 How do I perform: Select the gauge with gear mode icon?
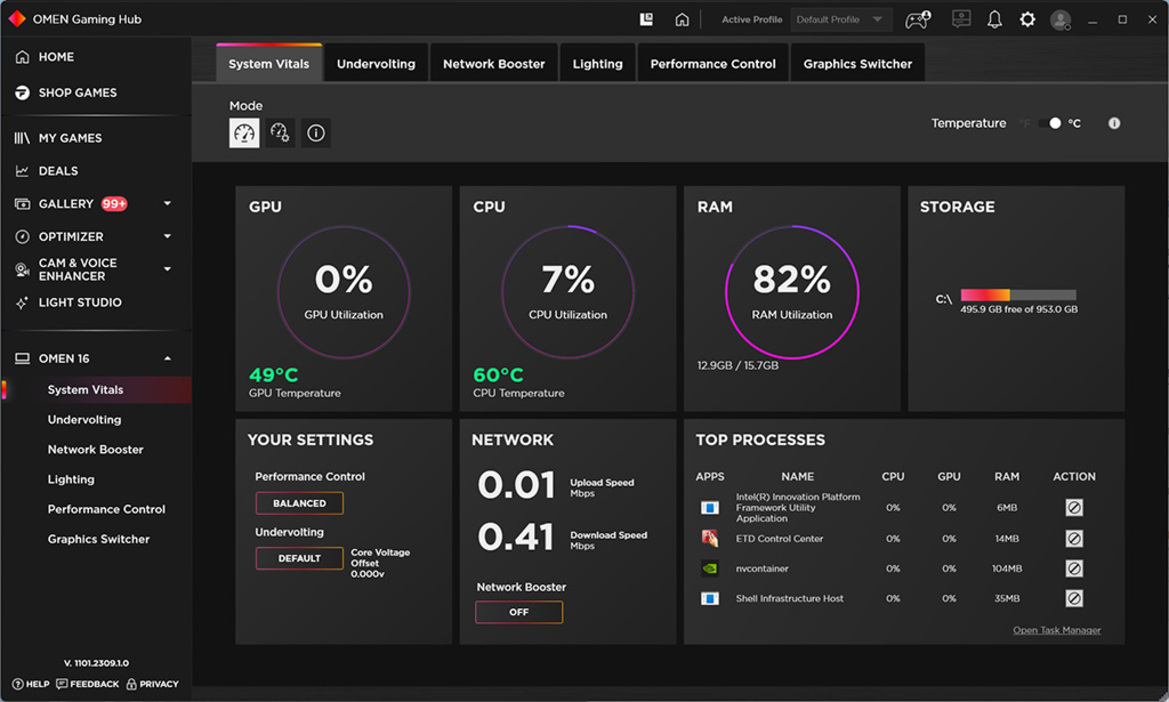click(280, 133)
